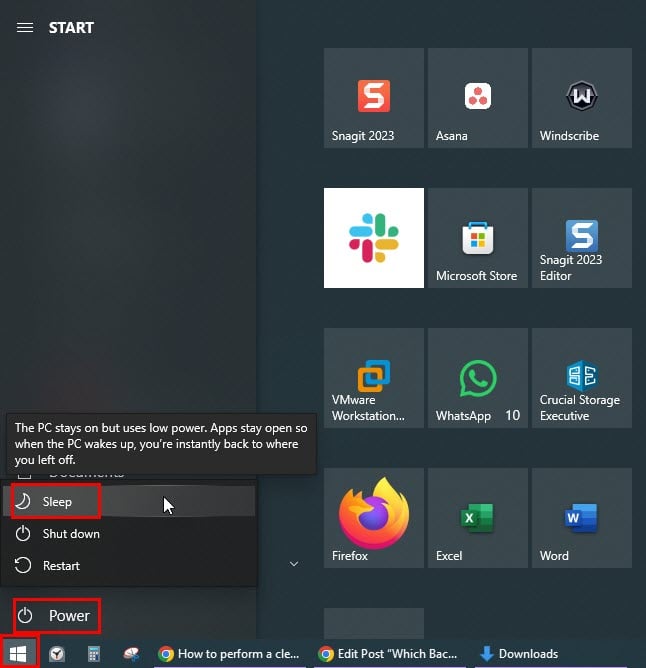The image size is (646, 668).
Task: Launch Crucial Storage Executive tile
Action: [x=581, y=378]
